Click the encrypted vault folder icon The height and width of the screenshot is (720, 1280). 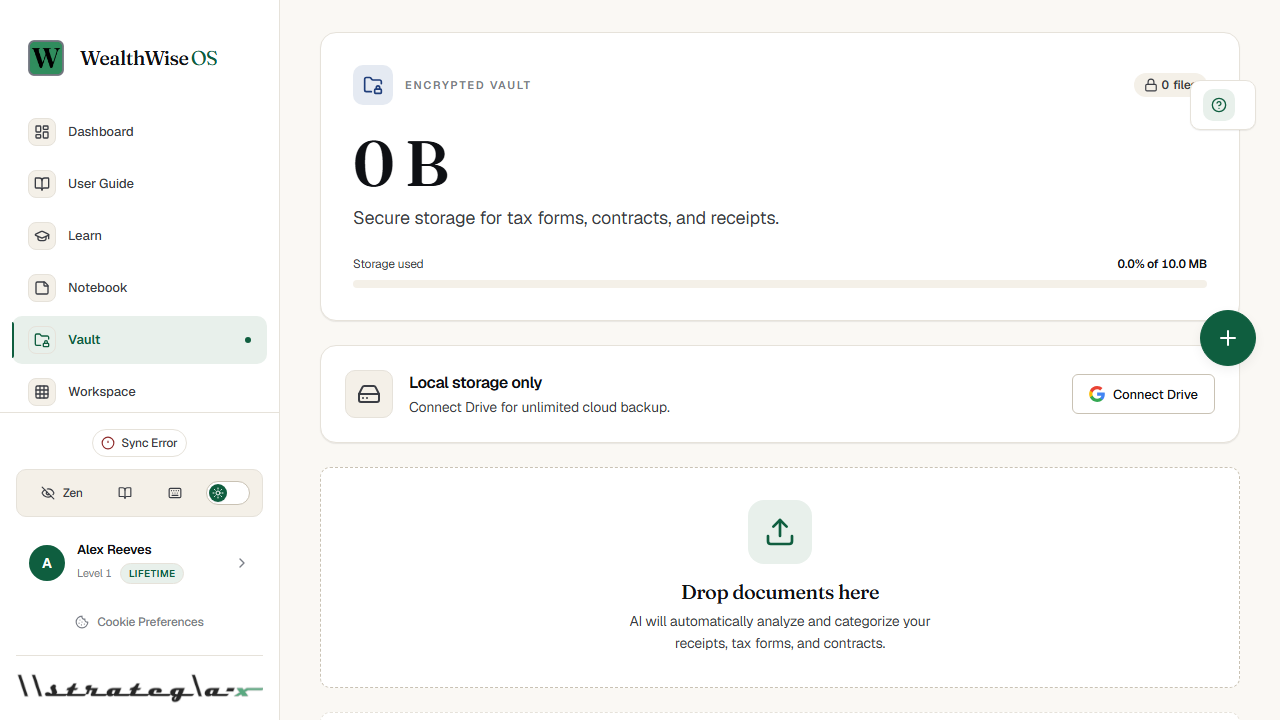coord(373,85)
